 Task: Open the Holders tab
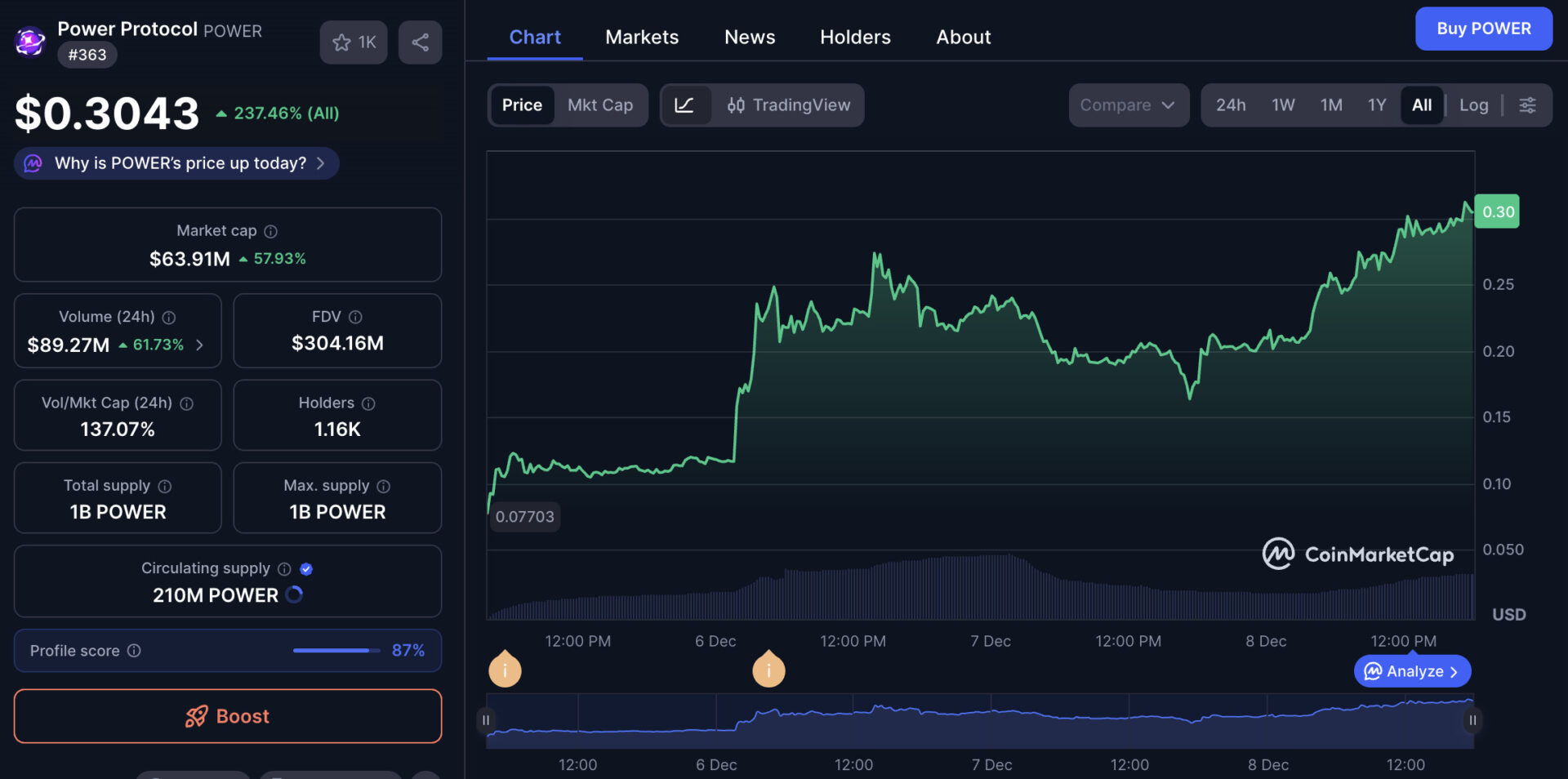pos(854,38)
